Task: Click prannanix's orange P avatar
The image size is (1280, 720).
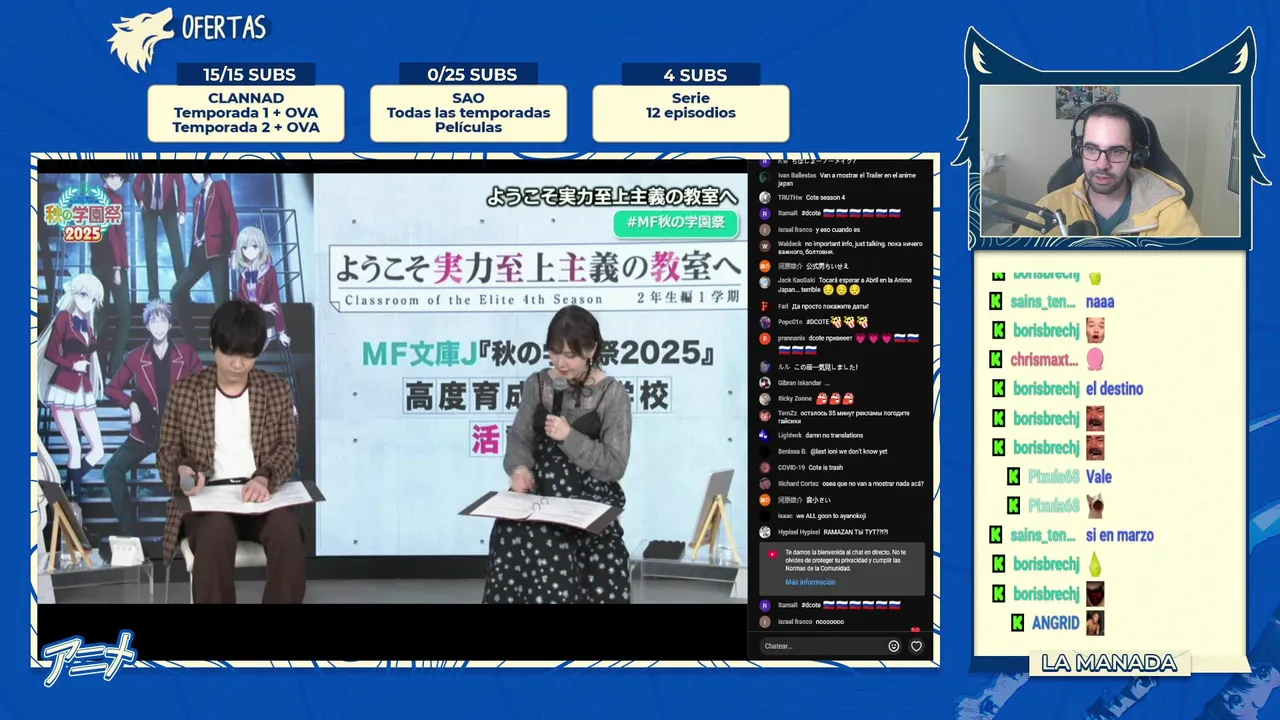Action: [x=765, y=339]
